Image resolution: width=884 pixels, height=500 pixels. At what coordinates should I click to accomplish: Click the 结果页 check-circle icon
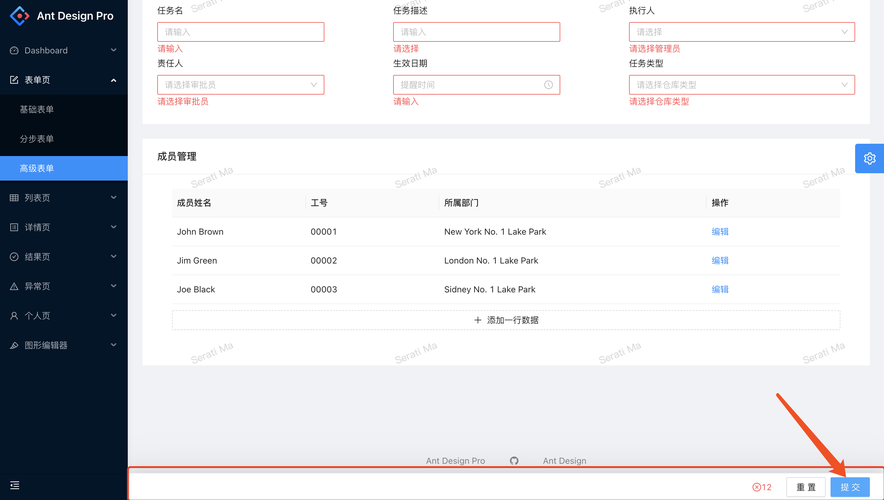click(x=14, y=256)
